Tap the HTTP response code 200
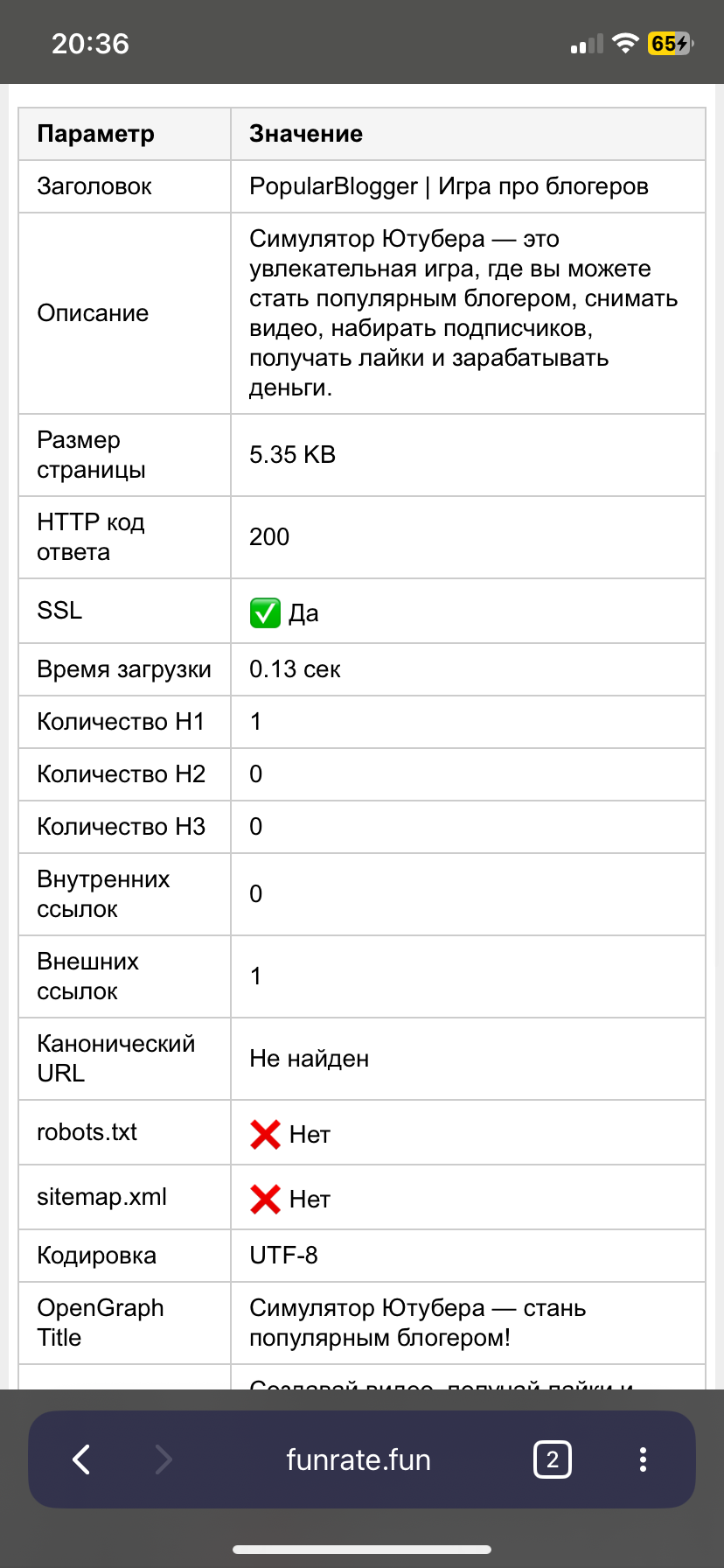The height and width of the screenshot is (1568, 724). (269, 537)
